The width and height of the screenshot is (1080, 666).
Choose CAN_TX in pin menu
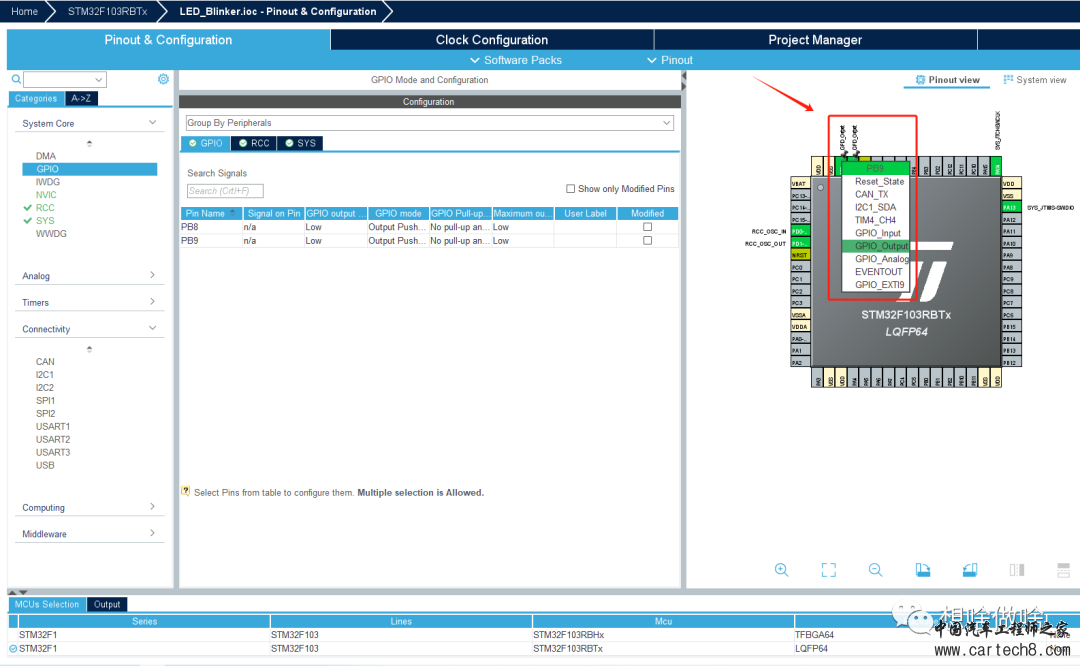point(875,194)
